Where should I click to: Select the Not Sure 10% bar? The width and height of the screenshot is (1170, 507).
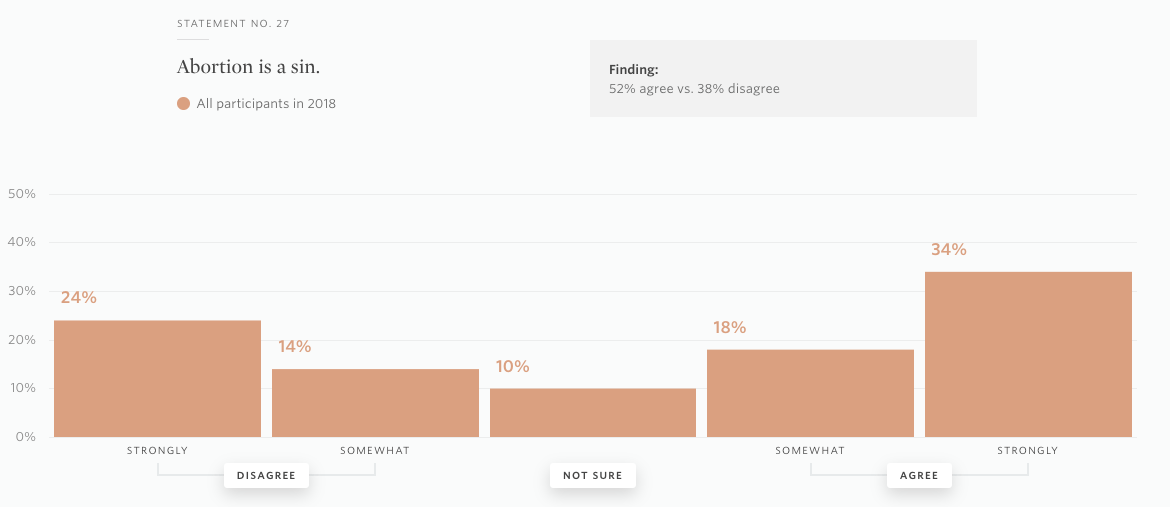tap(593, 413)
